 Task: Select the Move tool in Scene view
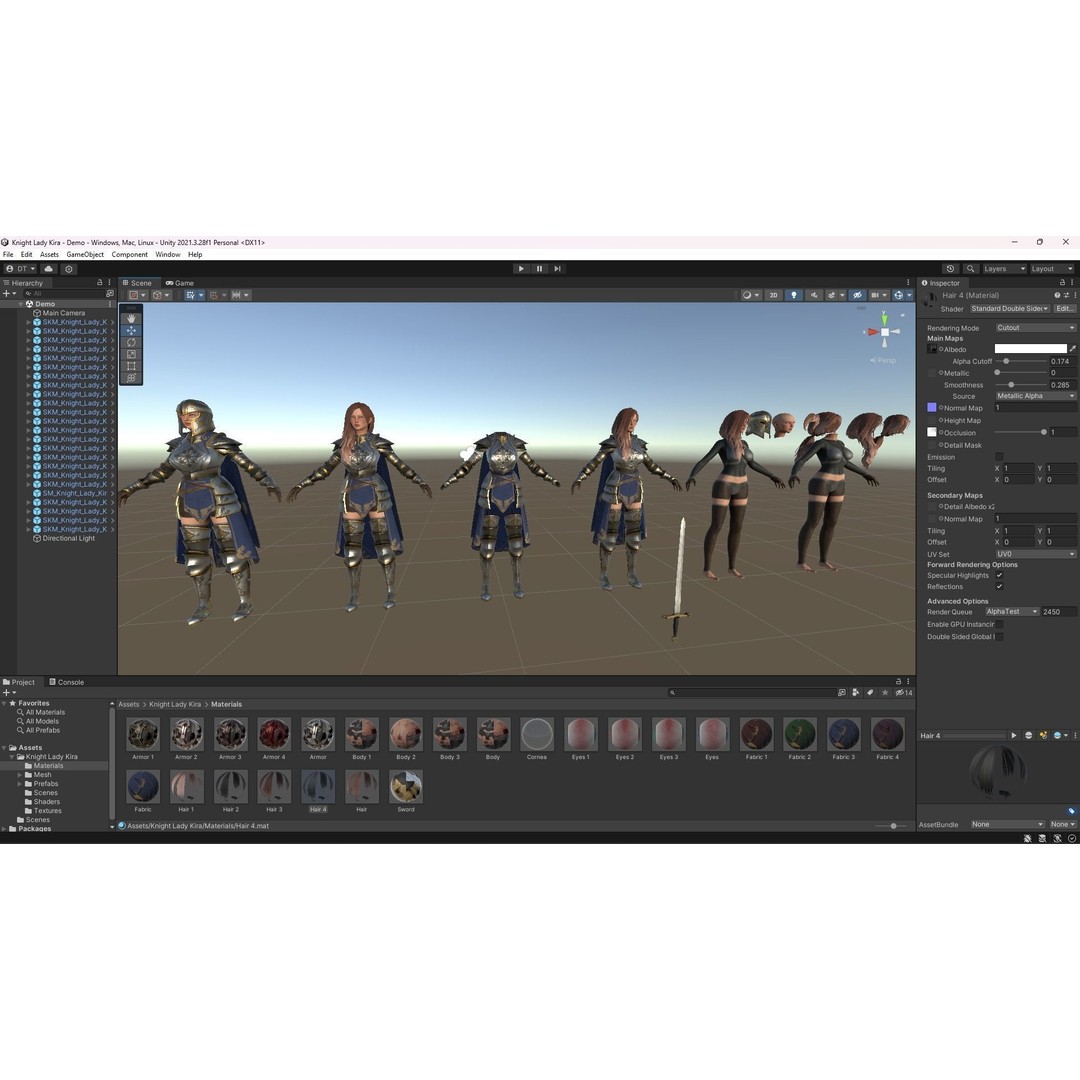coord(131,331)
